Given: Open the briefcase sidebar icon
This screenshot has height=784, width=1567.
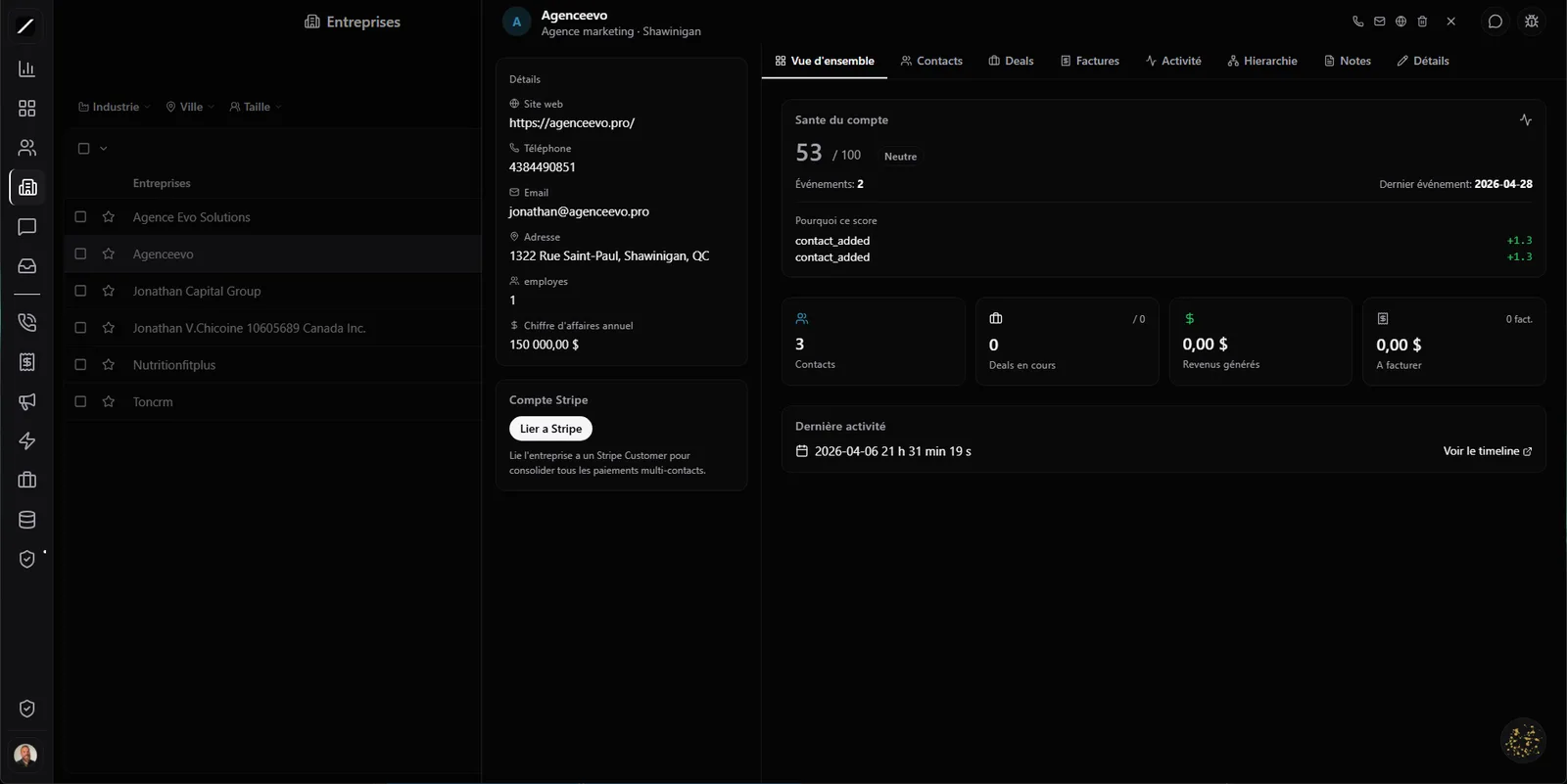Looking at the screenshot, I should [x=27, y=481].
